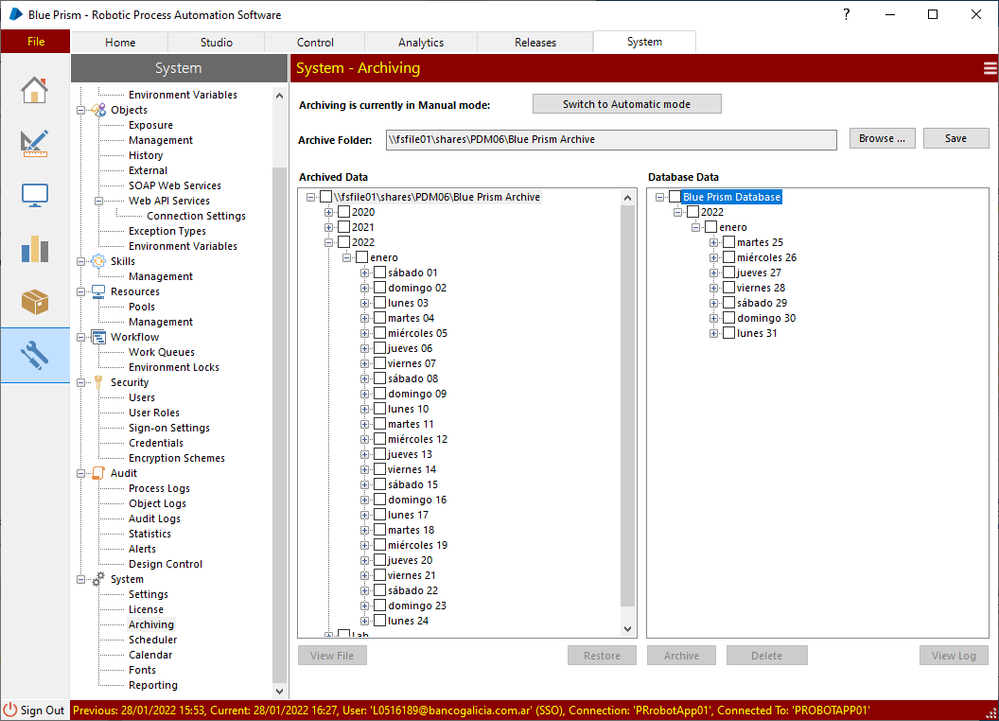The height and width of the screenshot is (721, 999).
Task: Expand the domingo 02 node
Action: (x=364, y=288)
